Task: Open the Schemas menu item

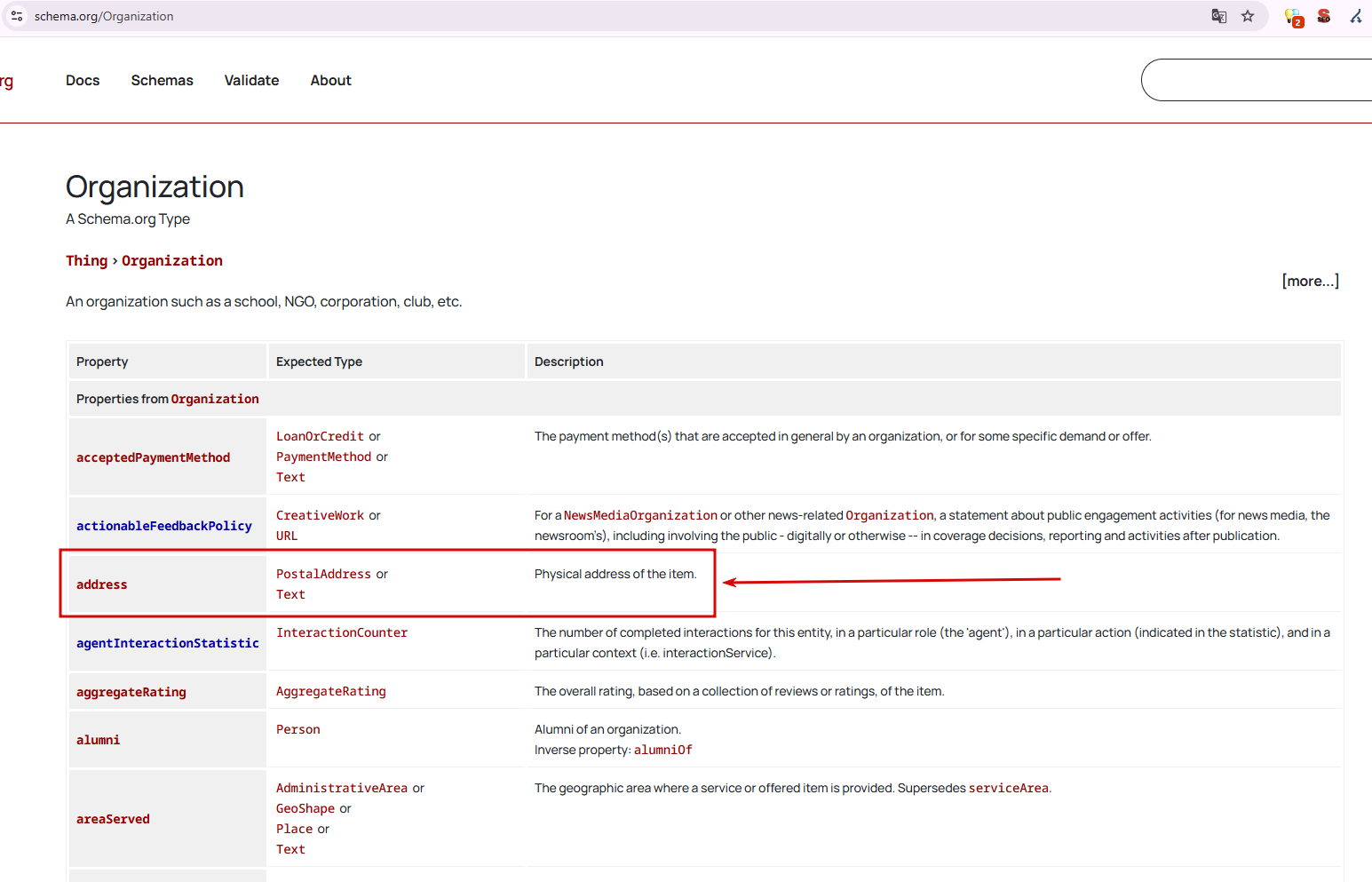Action: 162,80
